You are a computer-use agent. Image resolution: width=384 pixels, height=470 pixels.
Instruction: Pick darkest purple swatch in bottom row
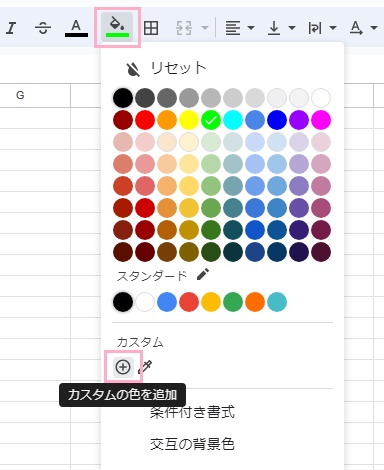pos(299,252)
